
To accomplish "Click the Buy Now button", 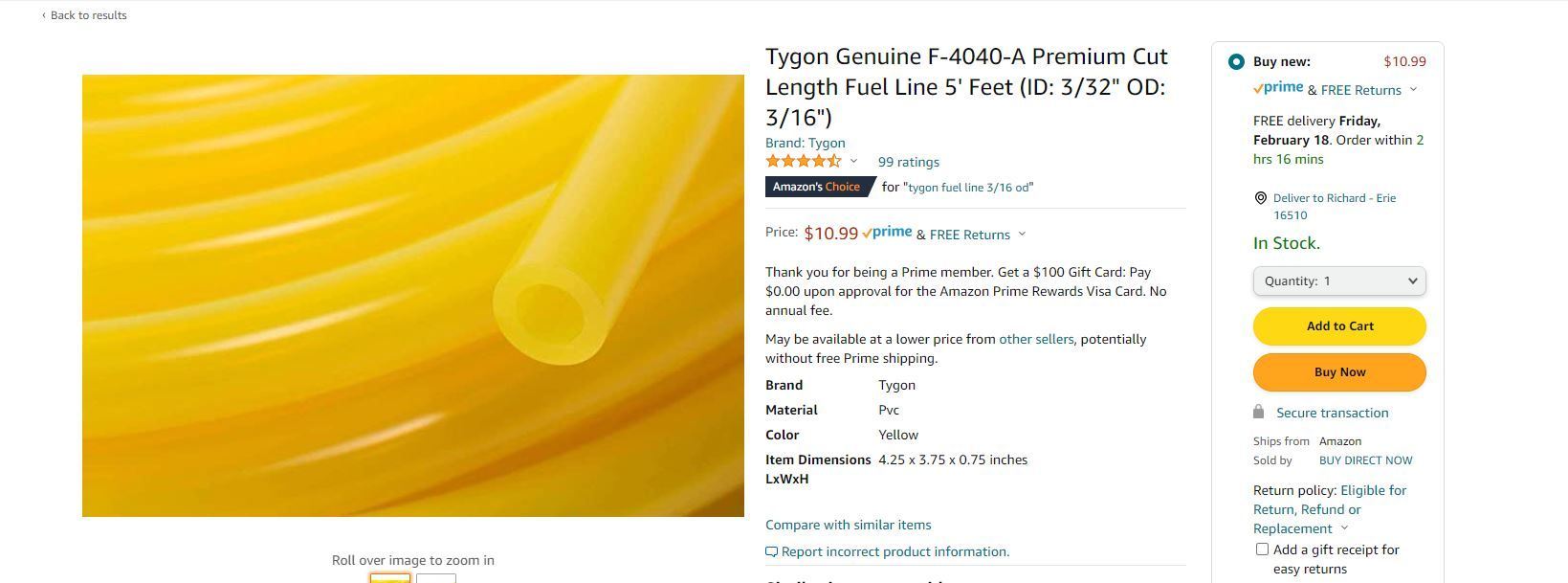I will pos(1339,372).
